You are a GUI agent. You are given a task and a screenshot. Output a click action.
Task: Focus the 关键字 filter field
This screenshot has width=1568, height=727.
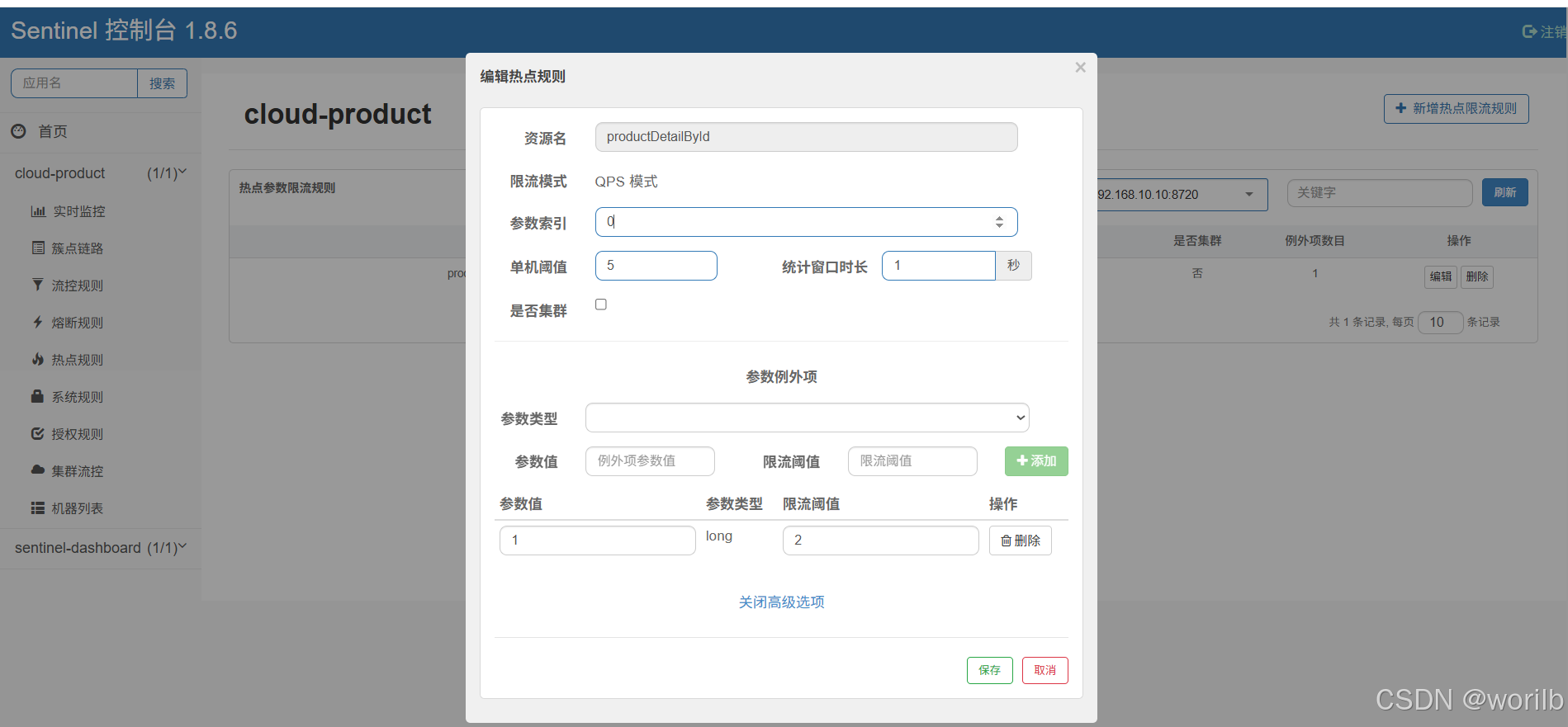coord(1379,192)
